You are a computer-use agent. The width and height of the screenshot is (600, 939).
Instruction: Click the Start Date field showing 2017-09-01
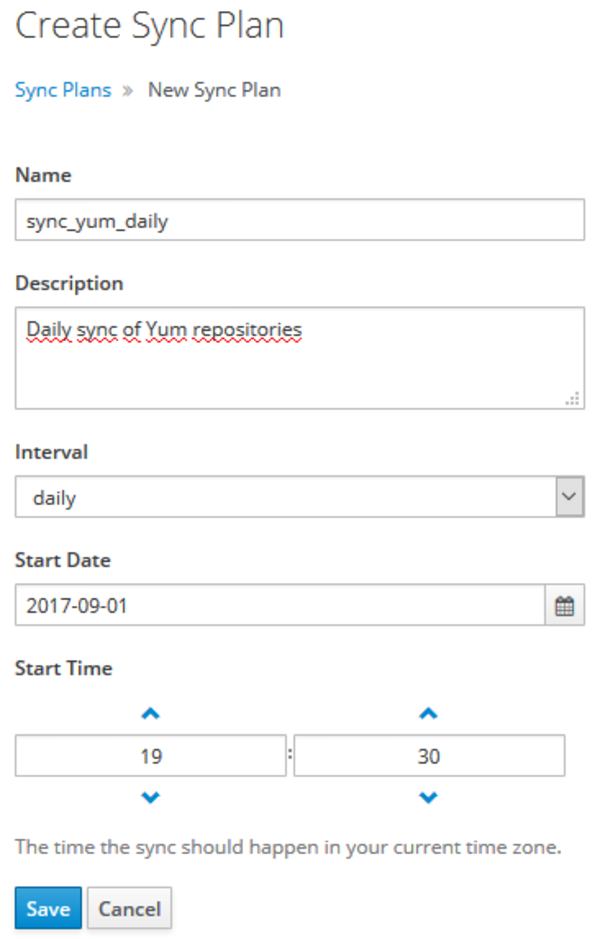click(280, 606)
